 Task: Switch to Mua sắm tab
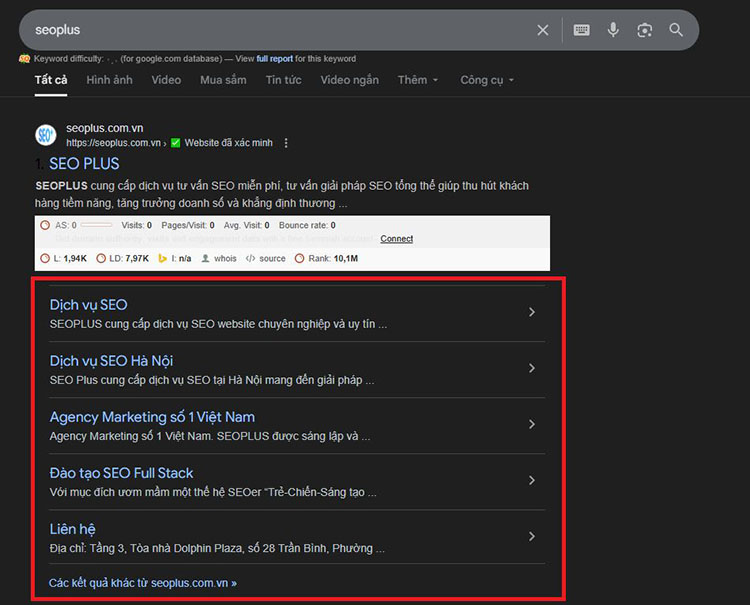click(223, 80)
